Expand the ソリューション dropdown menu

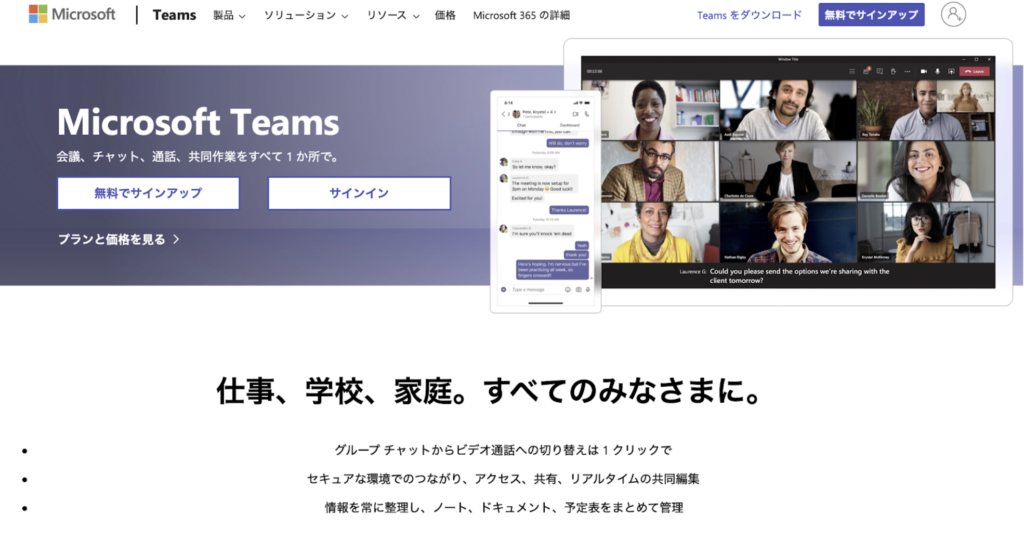pos(306,15)
